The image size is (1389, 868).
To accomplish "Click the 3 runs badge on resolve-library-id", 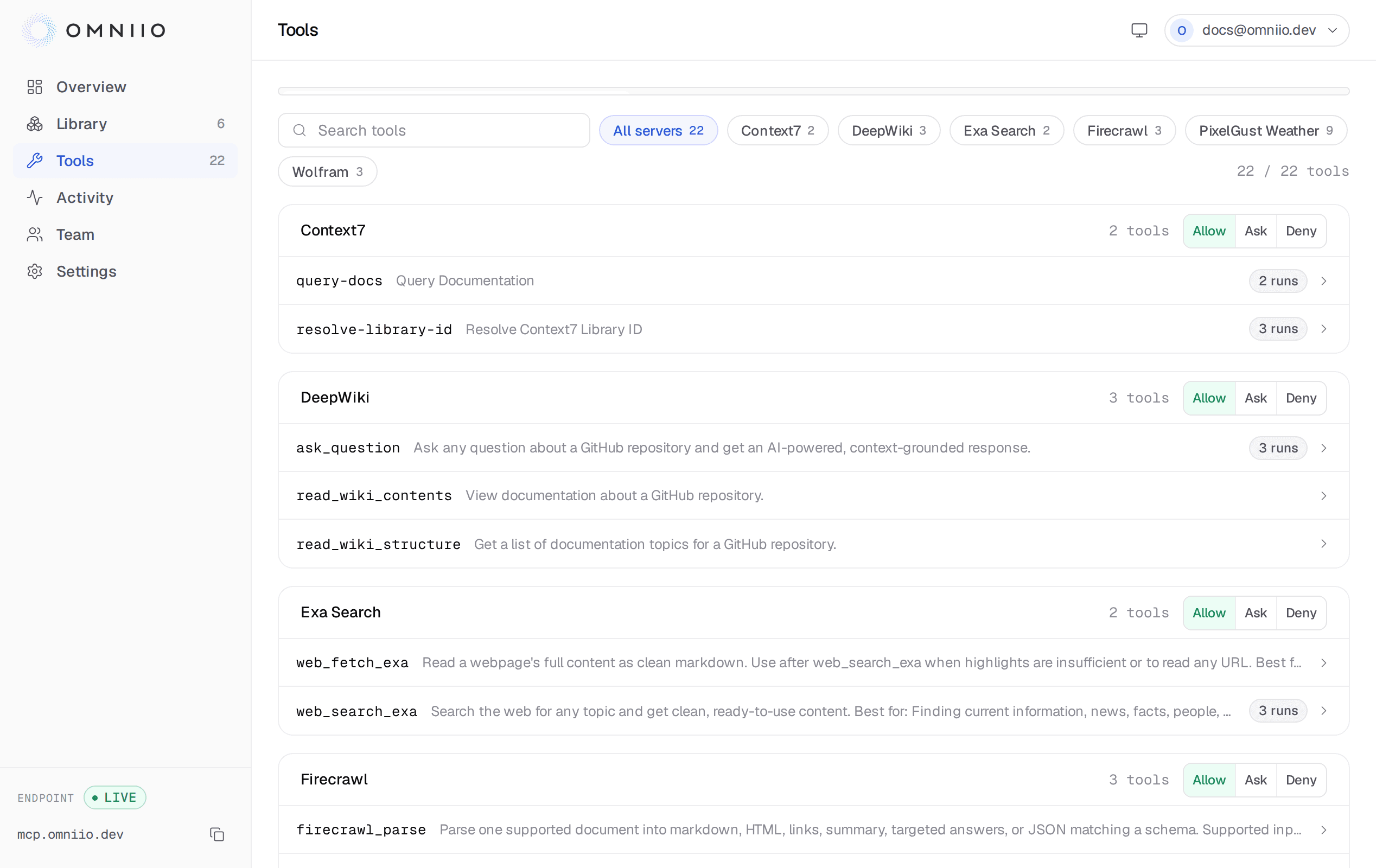I will [1278, 329].
